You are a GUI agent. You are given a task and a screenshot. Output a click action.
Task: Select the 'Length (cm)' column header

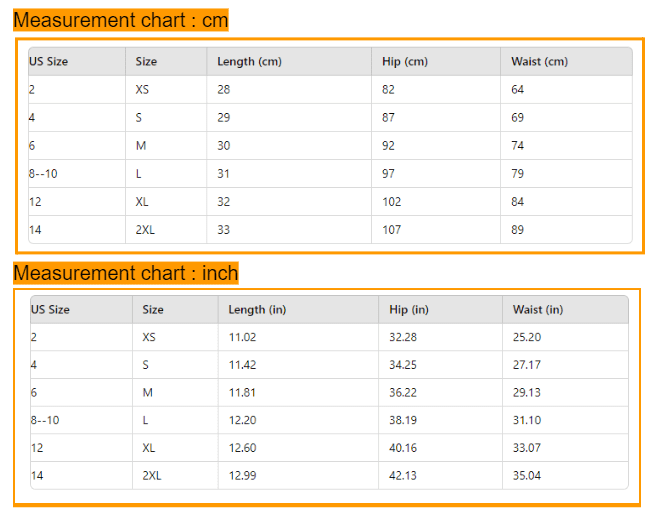(x=249, y=62)
